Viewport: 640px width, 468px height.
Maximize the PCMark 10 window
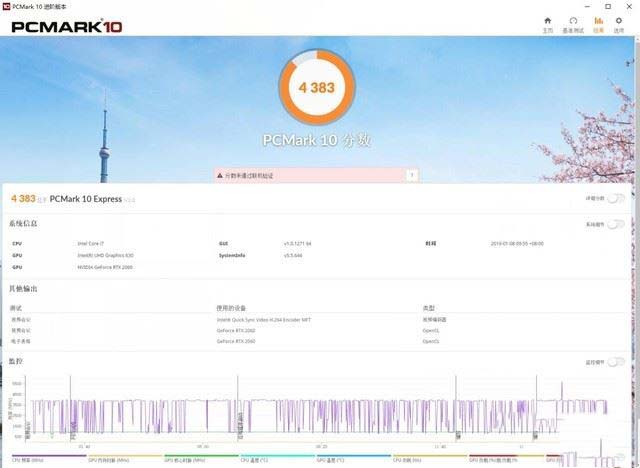point(608,7)
